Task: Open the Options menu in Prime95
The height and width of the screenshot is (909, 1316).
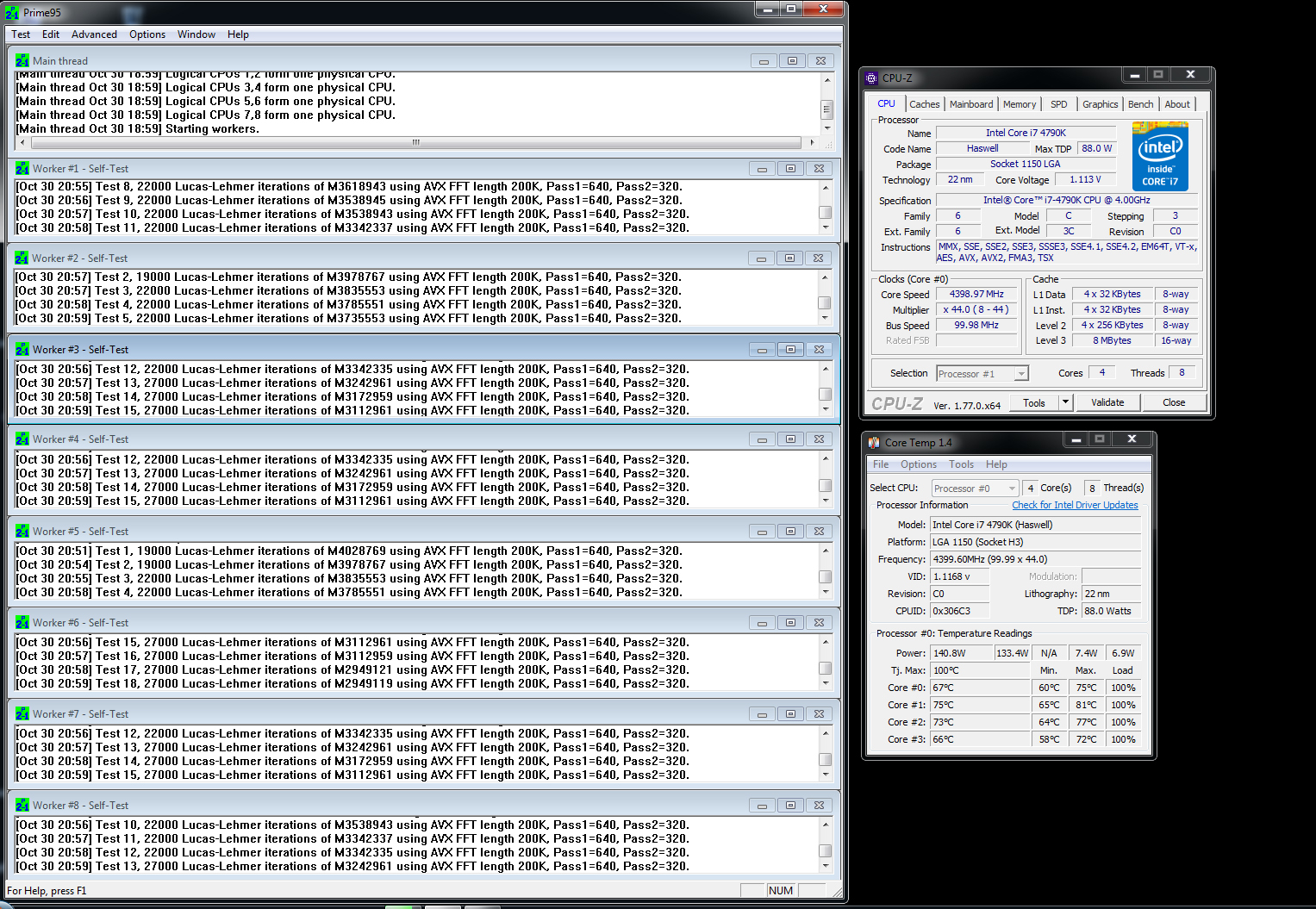Action: (x=147, y=34)
